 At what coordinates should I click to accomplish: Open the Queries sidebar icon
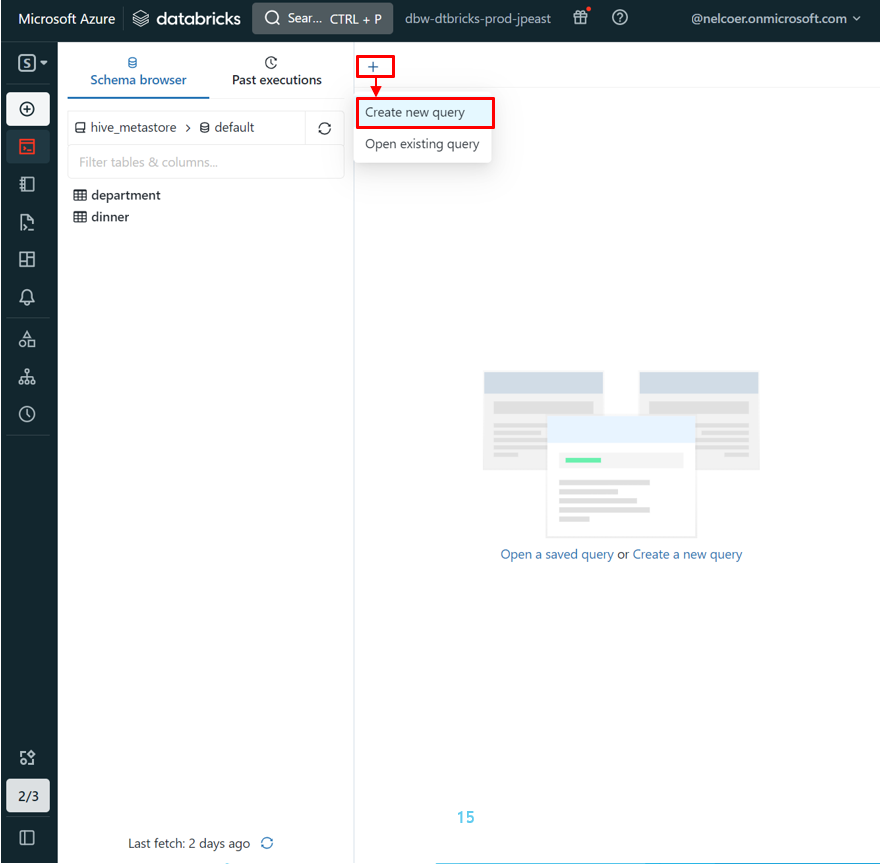coord(27,184)
